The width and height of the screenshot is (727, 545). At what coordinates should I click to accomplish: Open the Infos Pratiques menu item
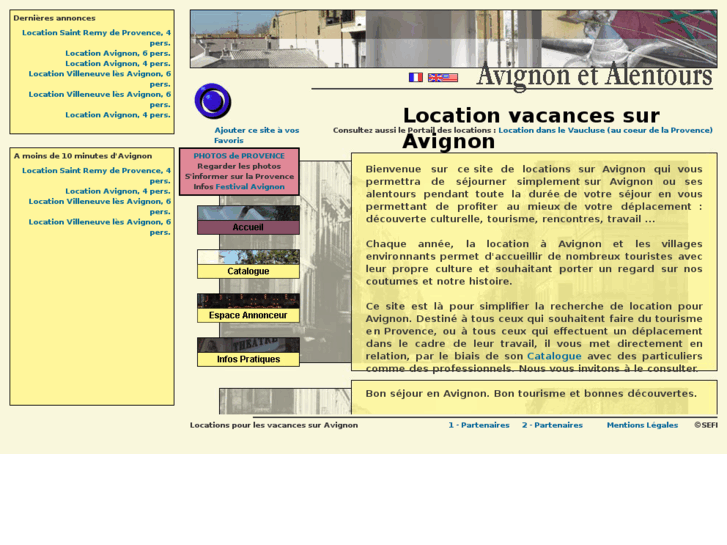coord(248,352)
